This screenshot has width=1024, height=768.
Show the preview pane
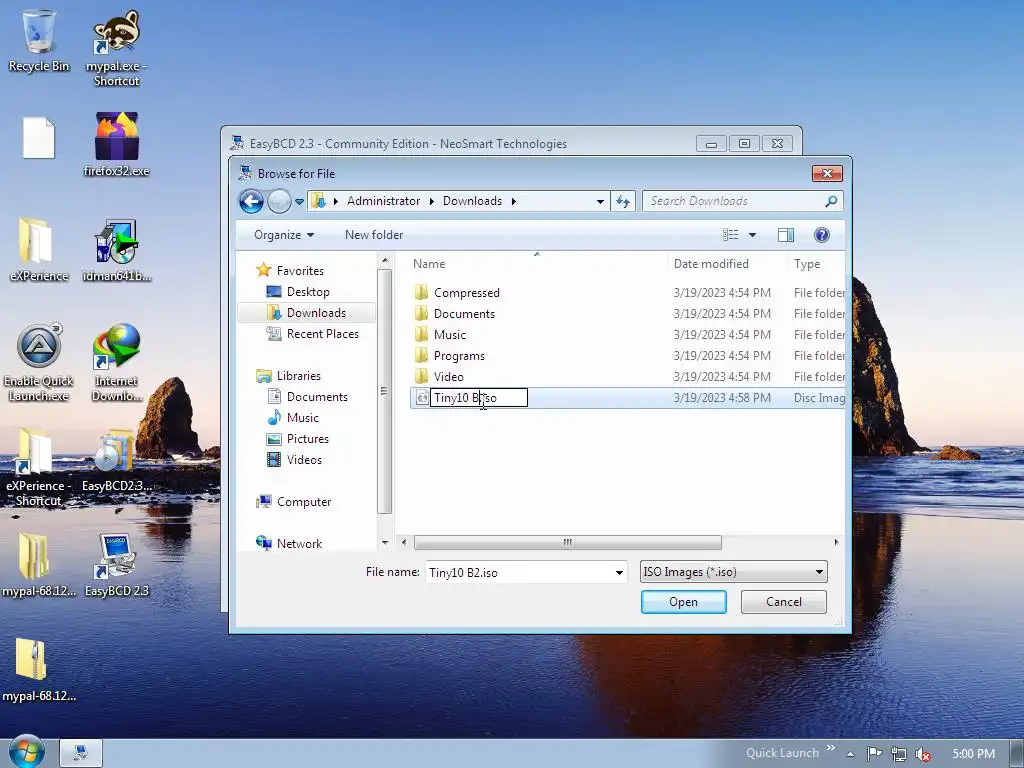pyautogui.click(x=786, y=234)
